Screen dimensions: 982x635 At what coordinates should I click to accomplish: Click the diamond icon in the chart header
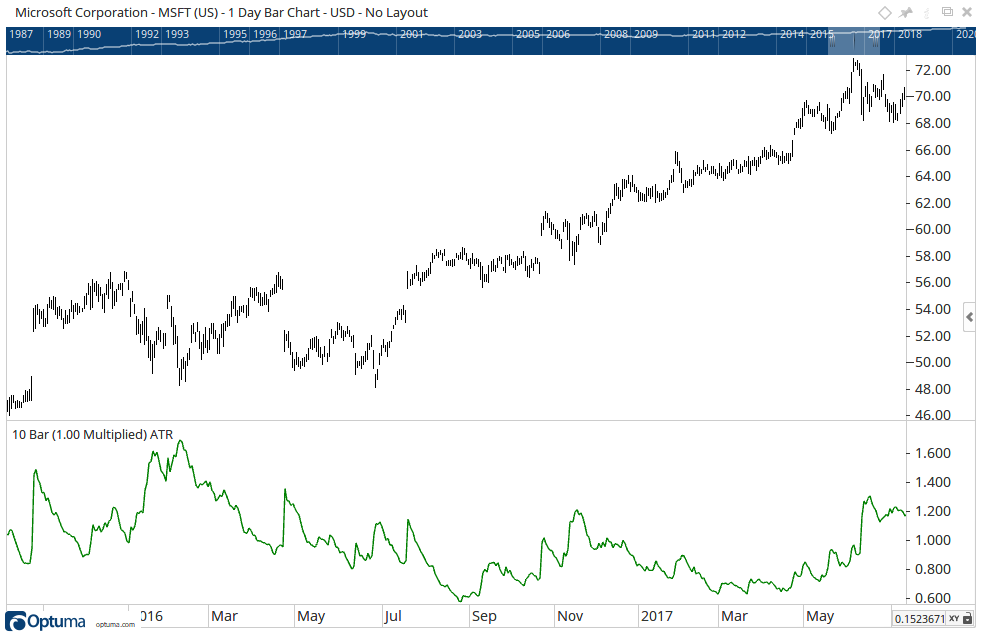(x=884, y=13)
